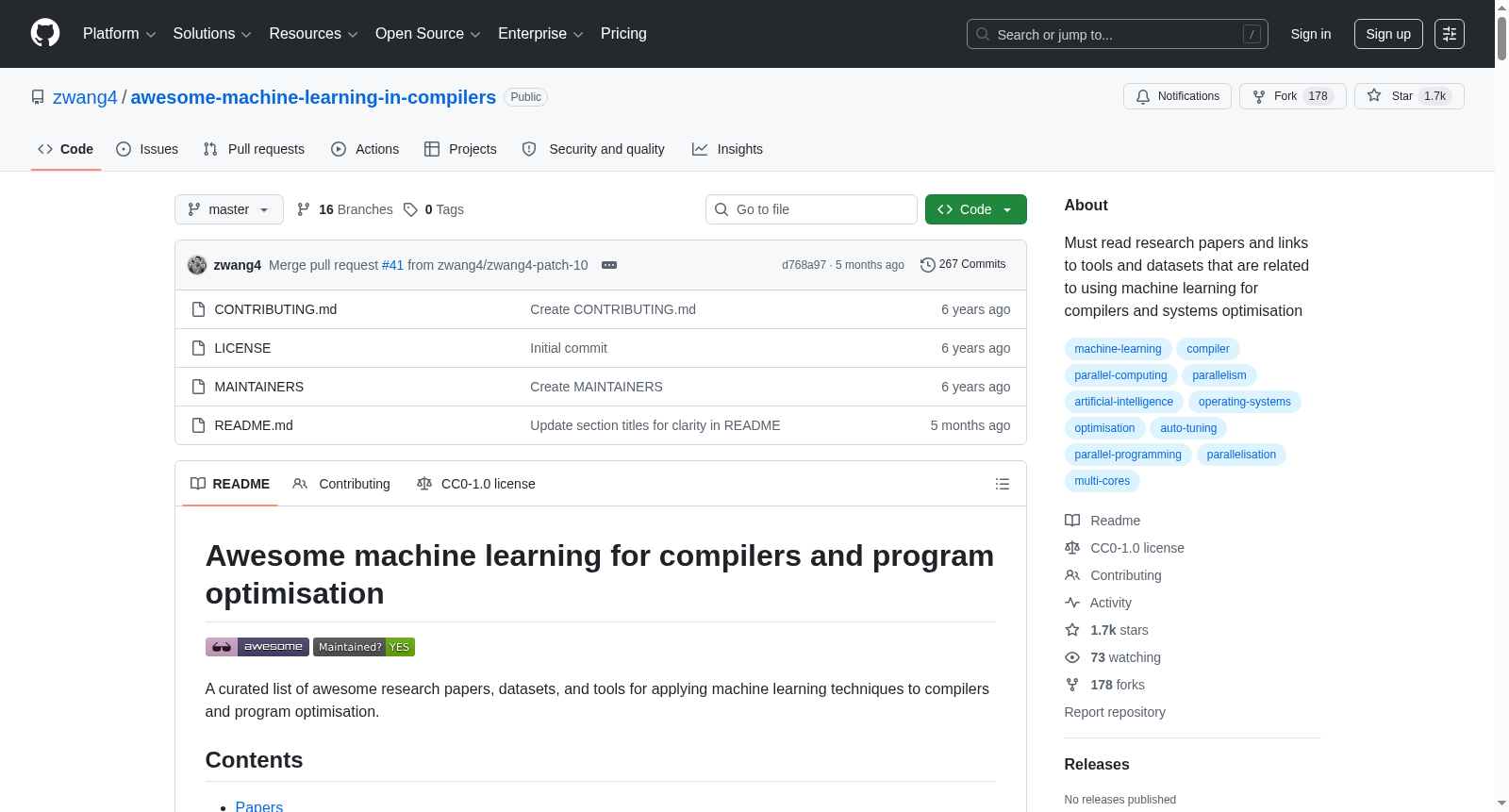Image resolution: width=1509 pixels, height=812 pixels.
Task: Click the auto-tuning topic tag
Action: (1188, 428)
